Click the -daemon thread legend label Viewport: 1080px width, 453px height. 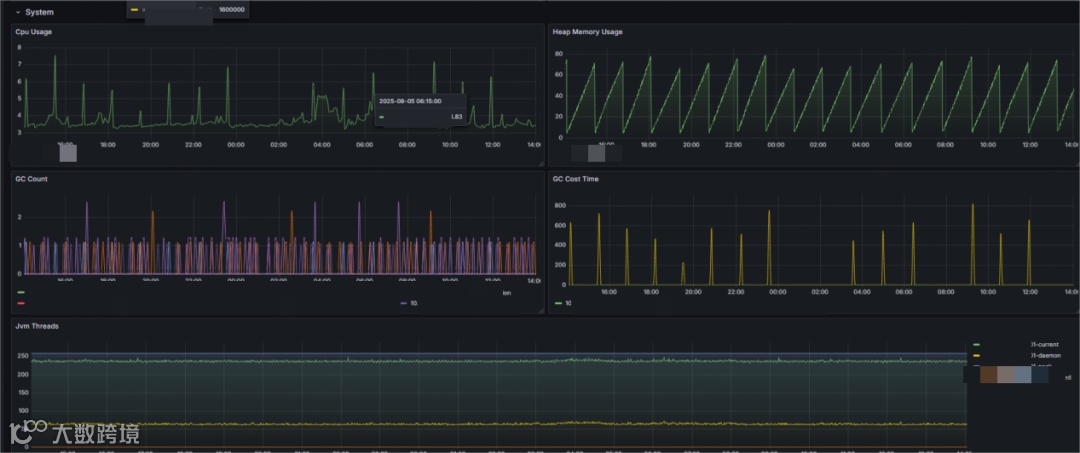coord(1046,355)
